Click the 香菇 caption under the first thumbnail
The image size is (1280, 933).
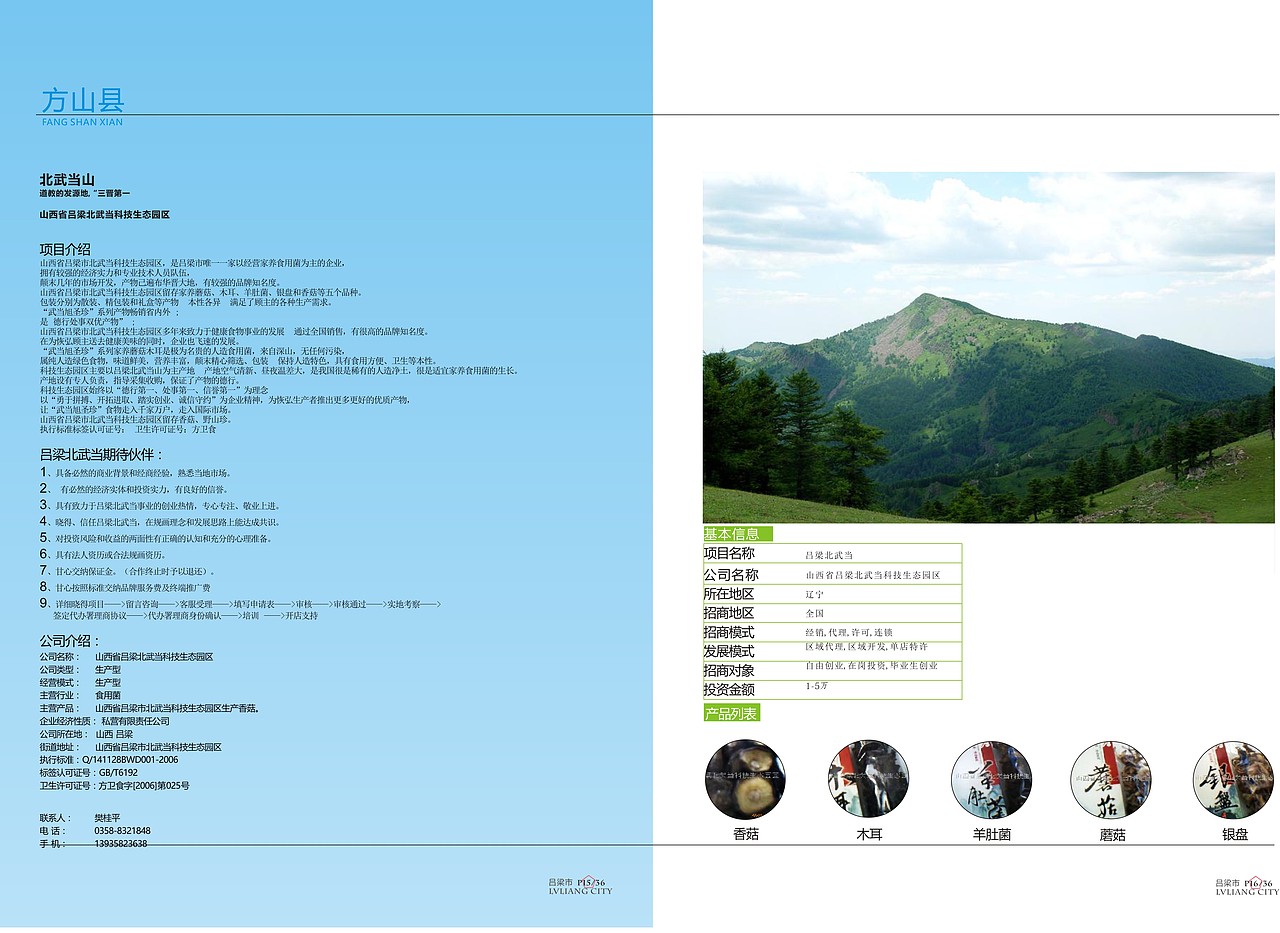[x=746, y=834]
